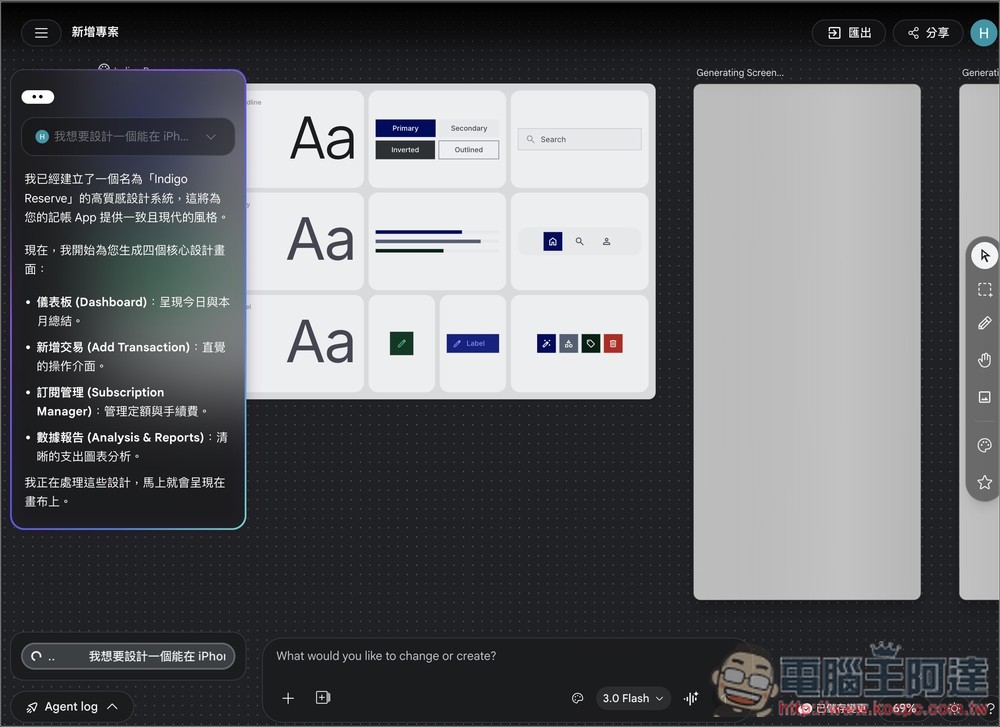The image size is (1000, 727).
Task: Click the home icon in nav sample
Action: (x=552, y=242)
